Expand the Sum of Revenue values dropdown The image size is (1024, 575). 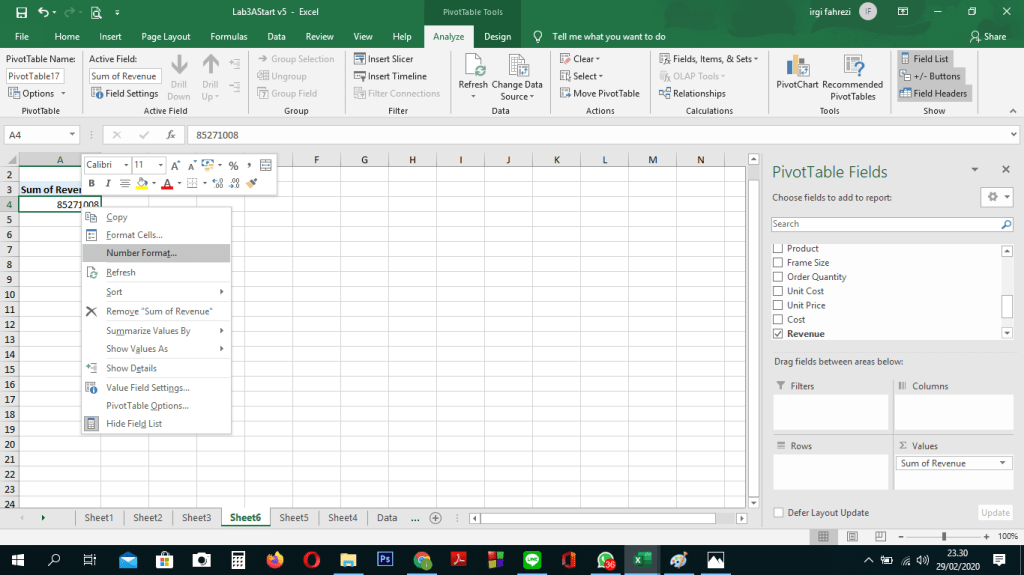1003,464
